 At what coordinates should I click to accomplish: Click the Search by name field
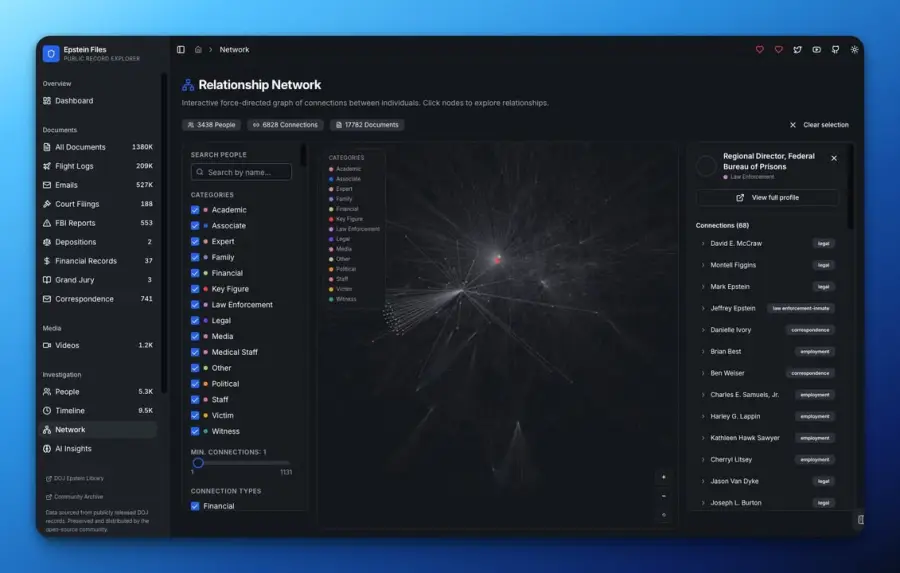click(x=241, y=172)
